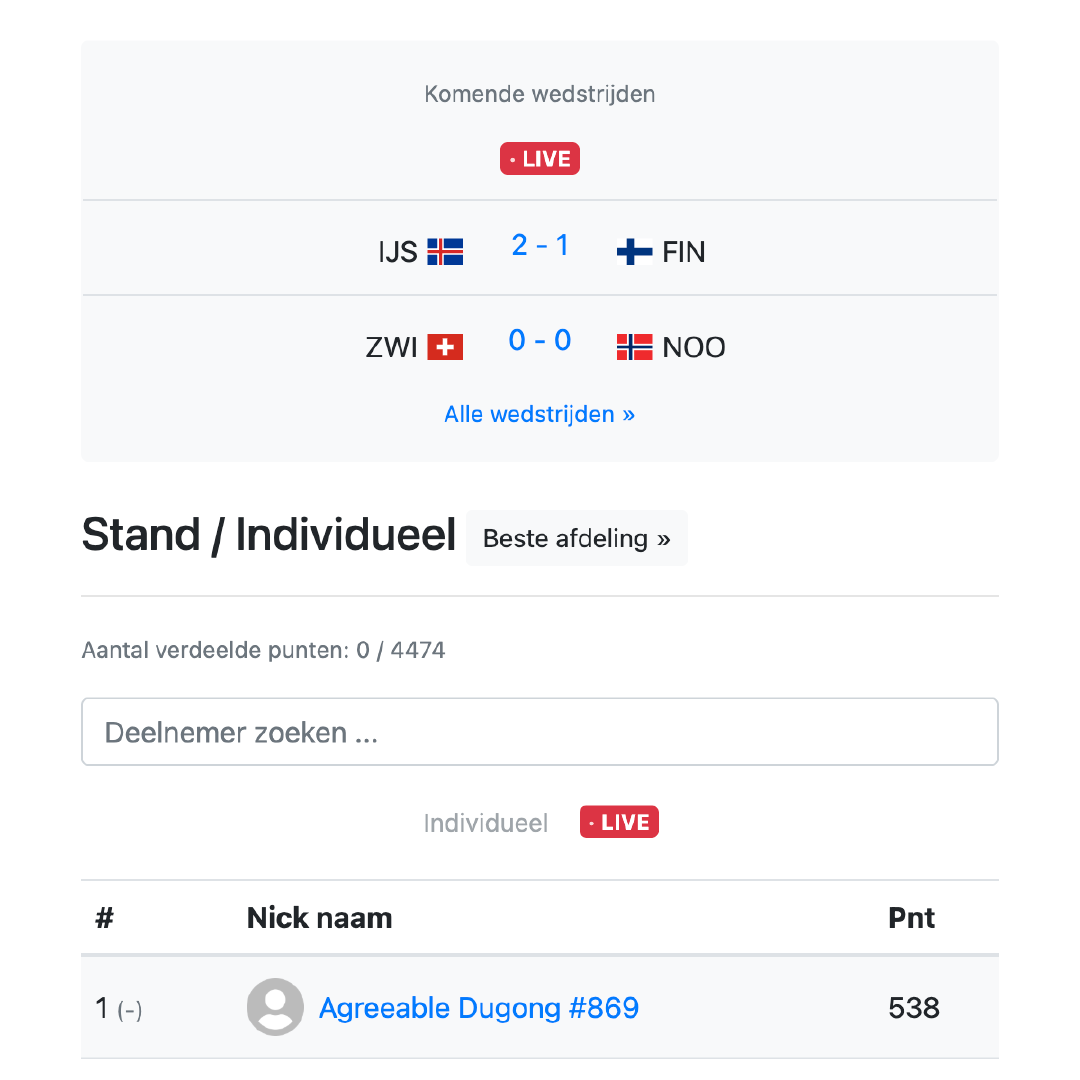Screen dimensions: 1080x1080
Task: Click the LIVE badge under Komende wedstrijden
Action: tap(540, 158)
